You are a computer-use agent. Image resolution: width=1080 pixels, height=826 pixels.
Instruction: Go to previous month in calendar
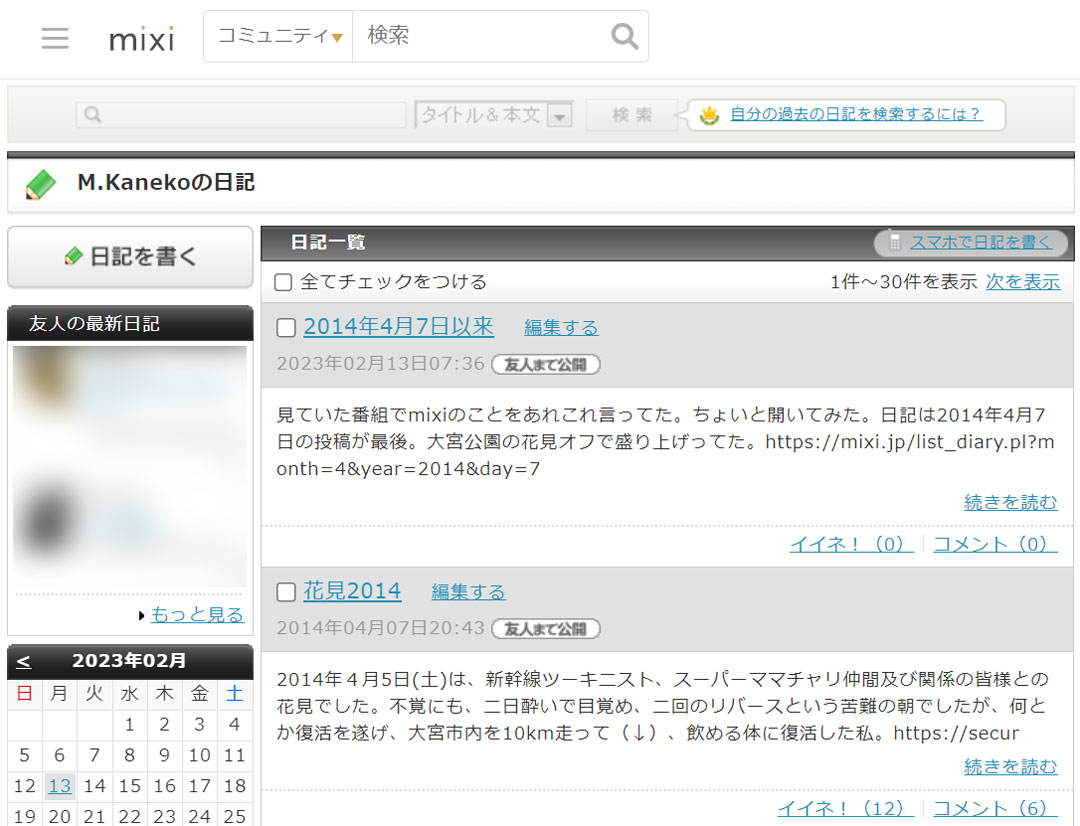[23, 661]
